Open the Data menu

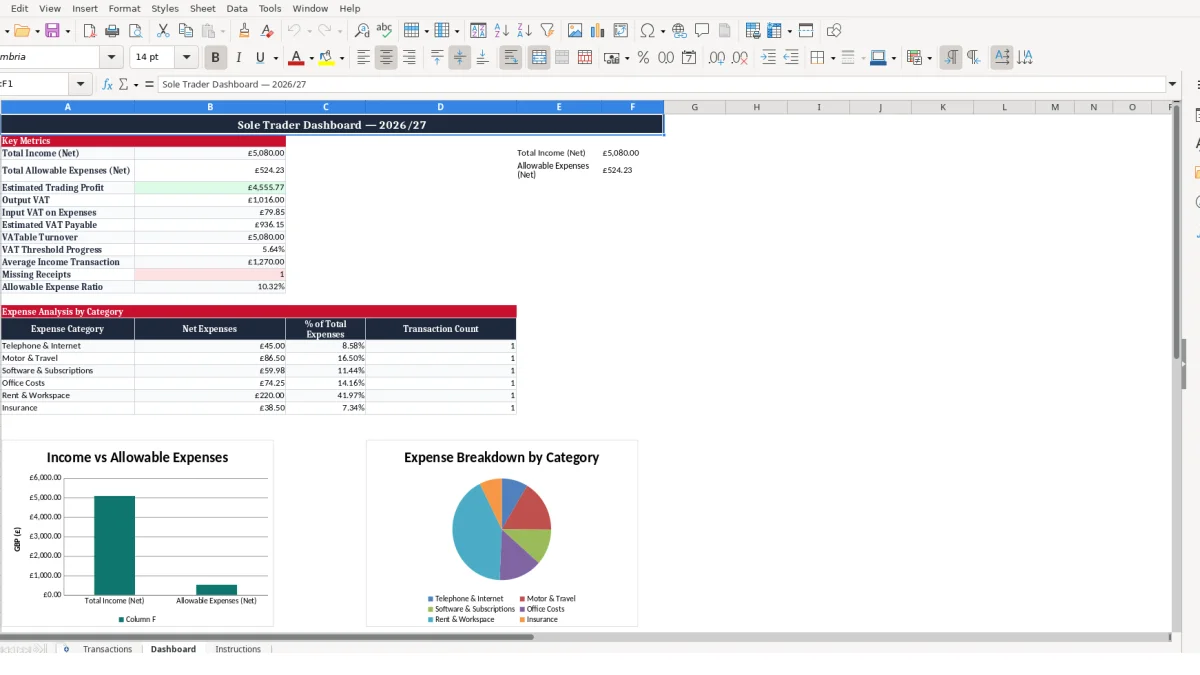pos(237,8)
